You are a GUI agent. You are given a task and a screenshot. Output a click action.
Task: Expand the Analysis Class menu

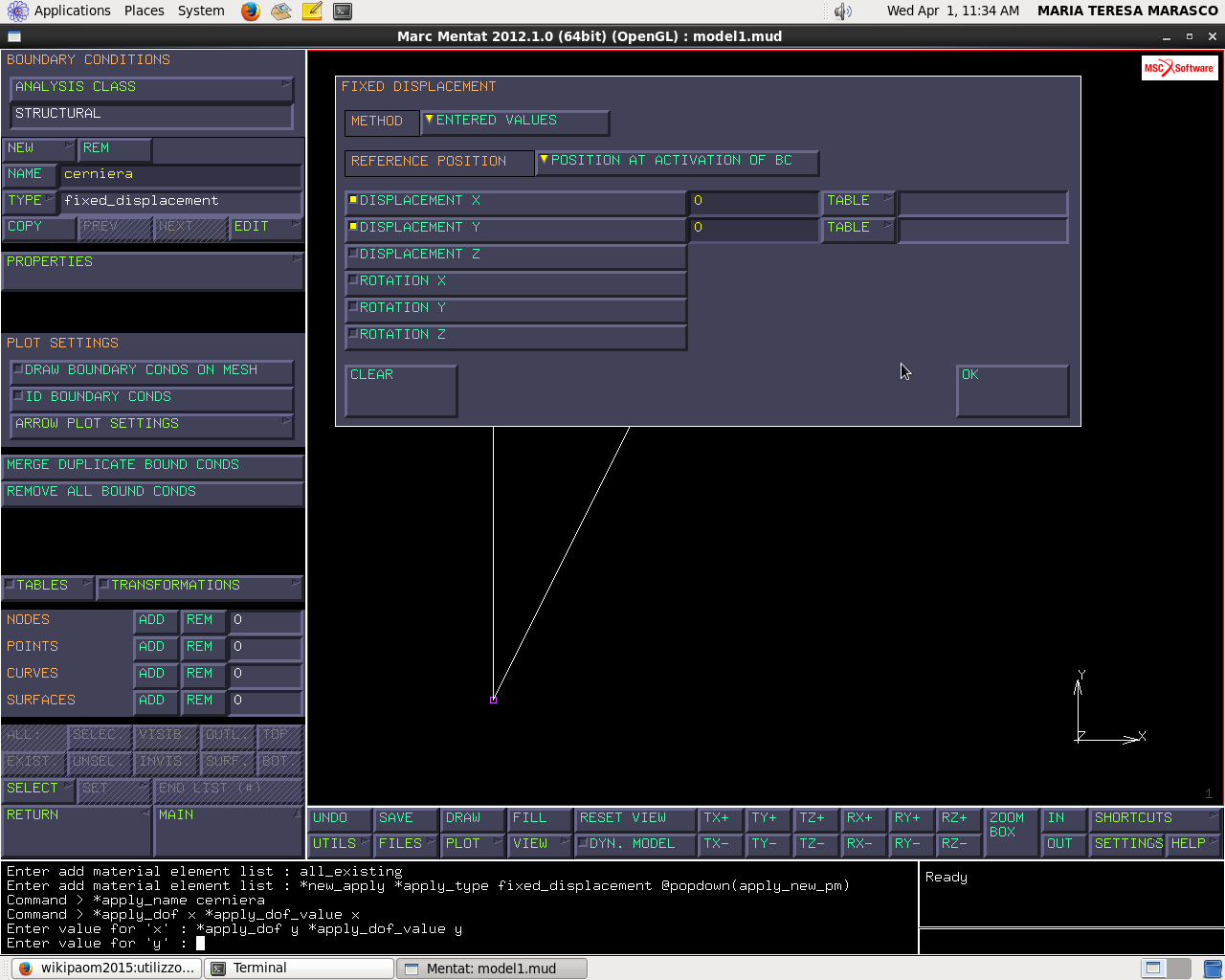pyautogui.click(x=151, y=88)
